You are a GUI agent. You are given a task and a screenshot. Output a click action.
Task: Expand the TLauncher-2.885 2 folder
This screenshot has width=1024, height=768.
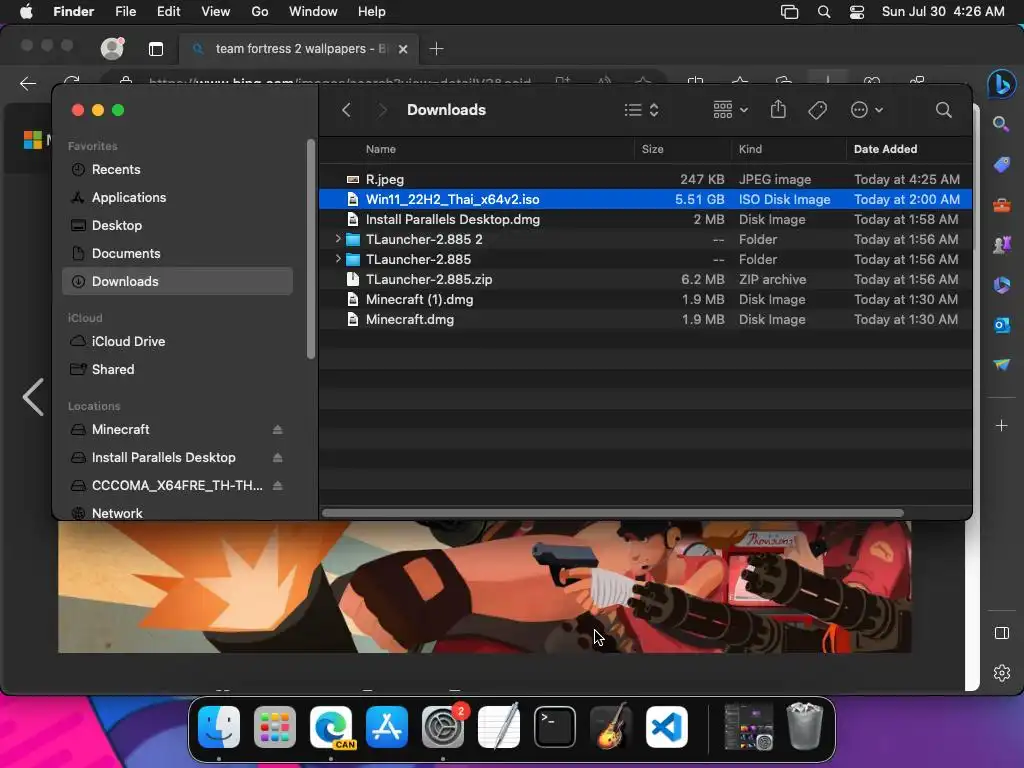point(338,239)
